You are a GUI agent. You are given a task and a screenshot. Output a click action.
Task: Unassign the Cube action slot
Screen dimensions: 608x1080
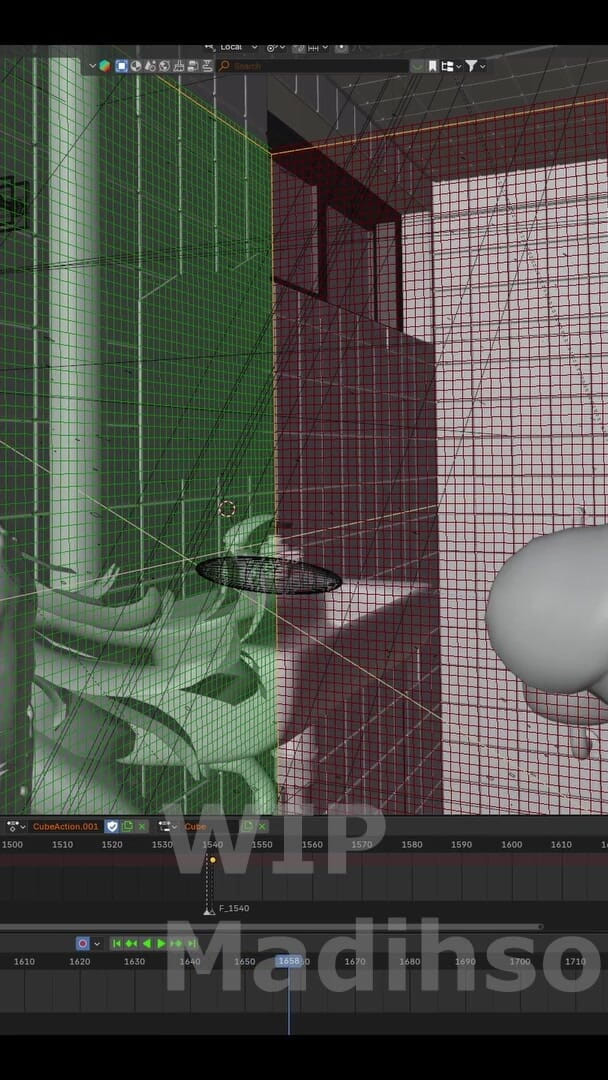pos(262,827)
